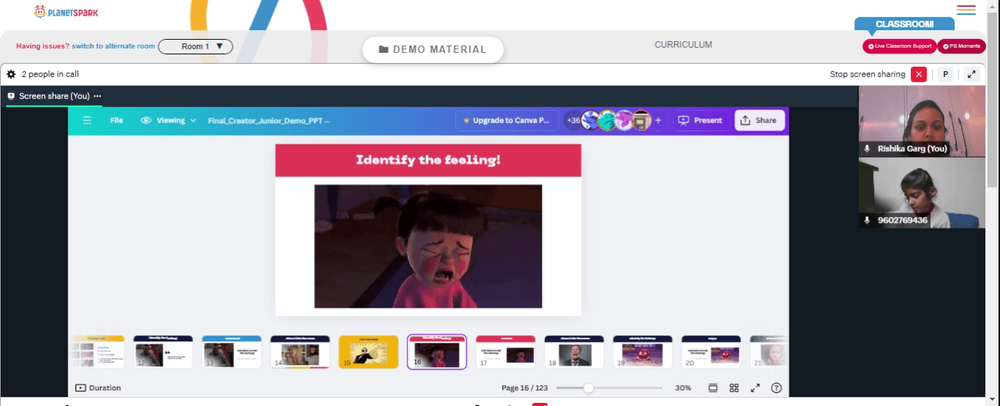This screenshot has height=406, width=1000.
Task: Click the Page 16 / 123 indicator
Action: [x=525, y=388]
